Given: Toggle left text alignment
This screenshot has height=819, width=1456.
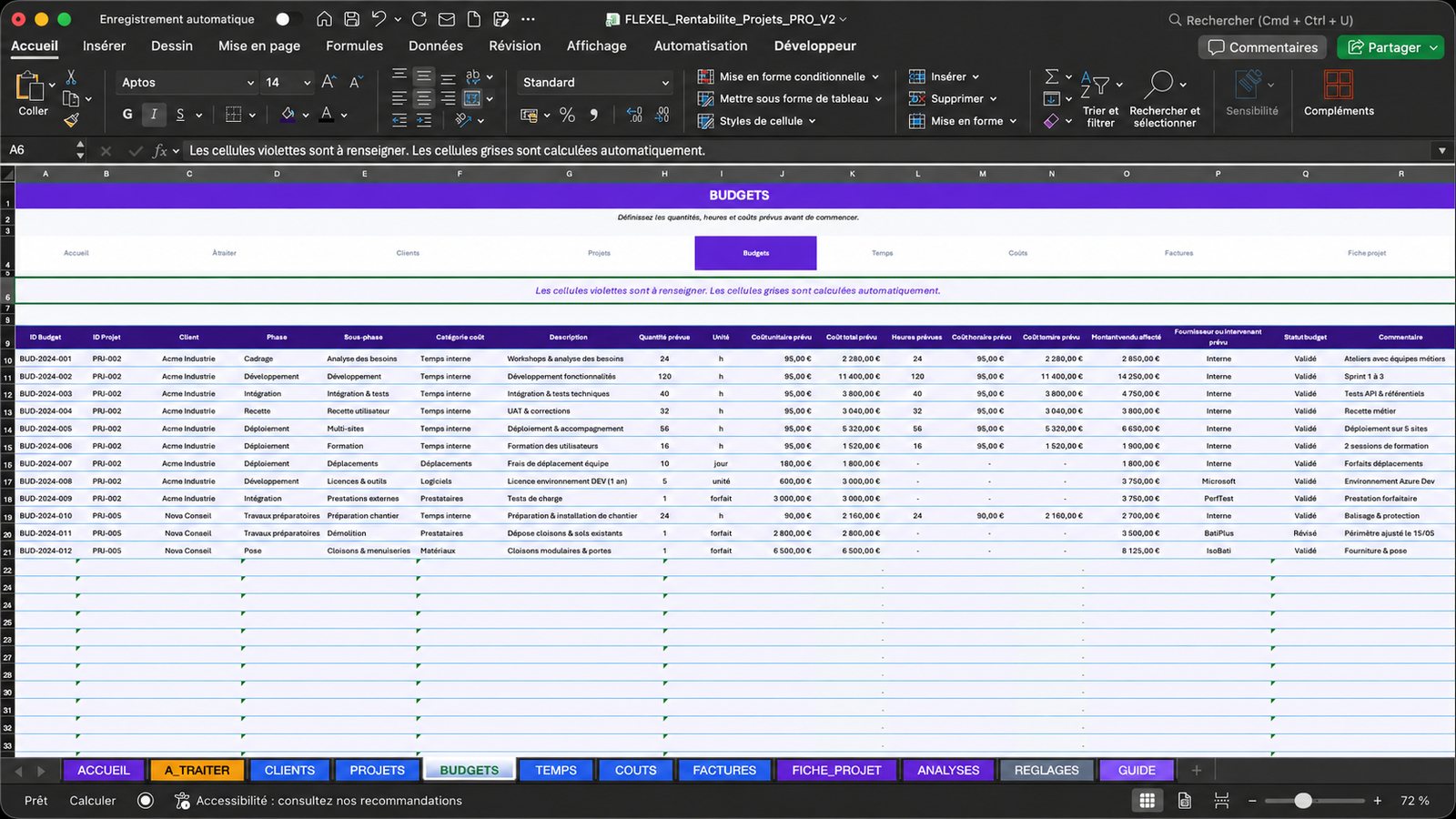Looking at the screenshot, I should click(x=399, y=98).
